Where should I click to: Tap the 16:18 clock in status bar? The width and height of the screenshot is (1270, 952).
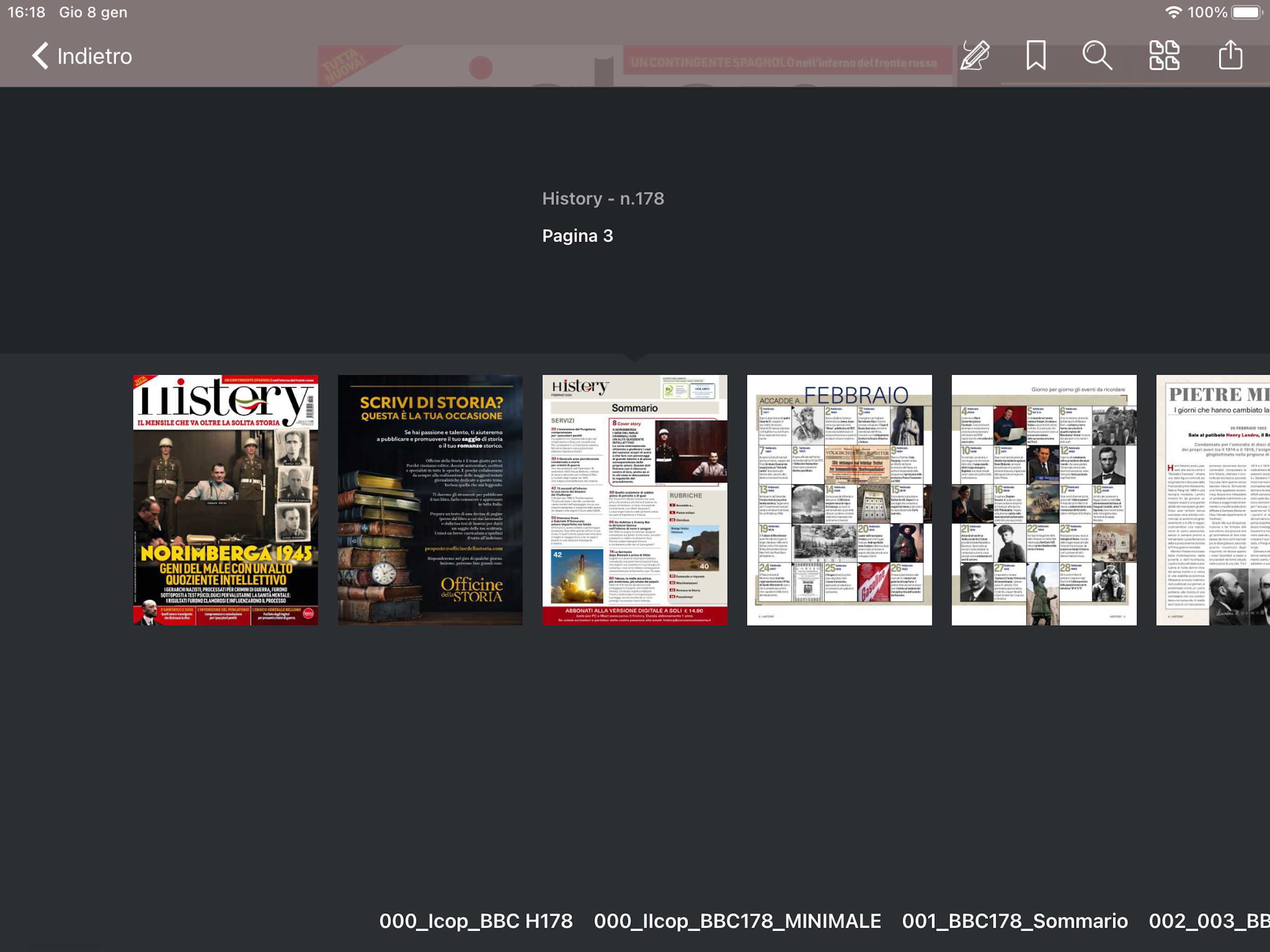click(x=26, y=12)
